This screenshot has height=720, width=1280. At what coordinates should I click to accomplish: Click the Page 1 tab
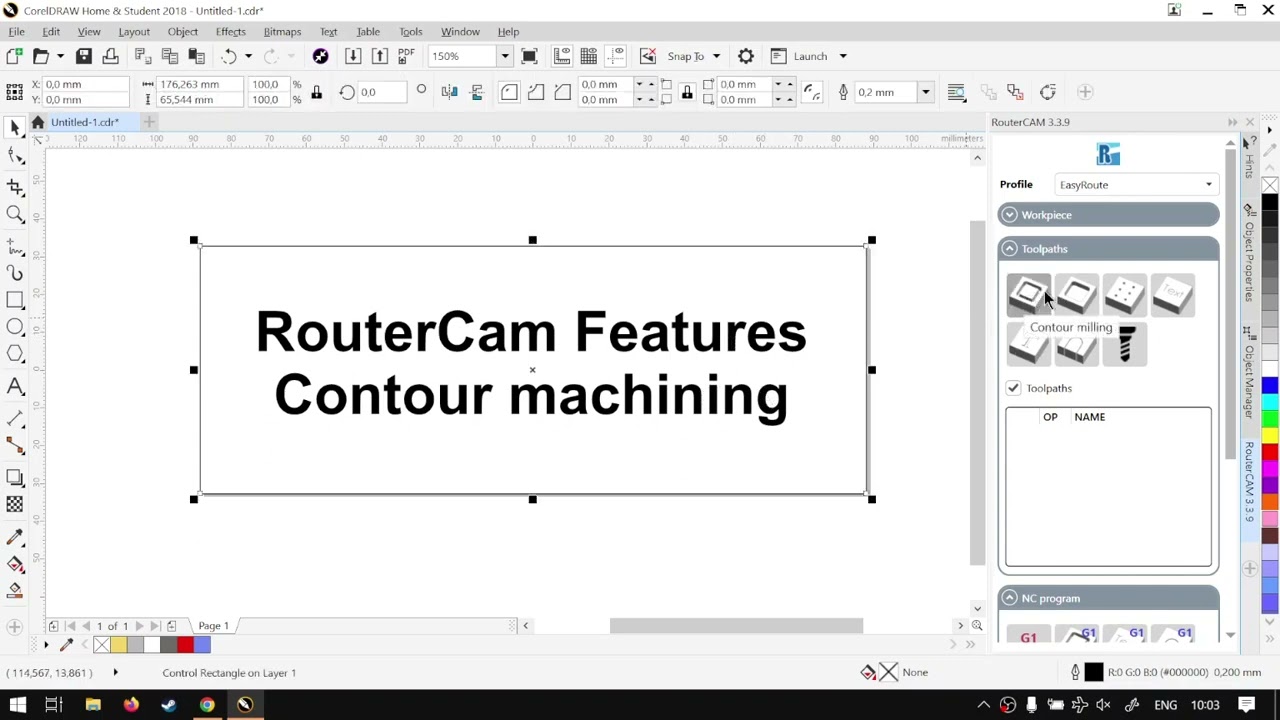(213, 626)
